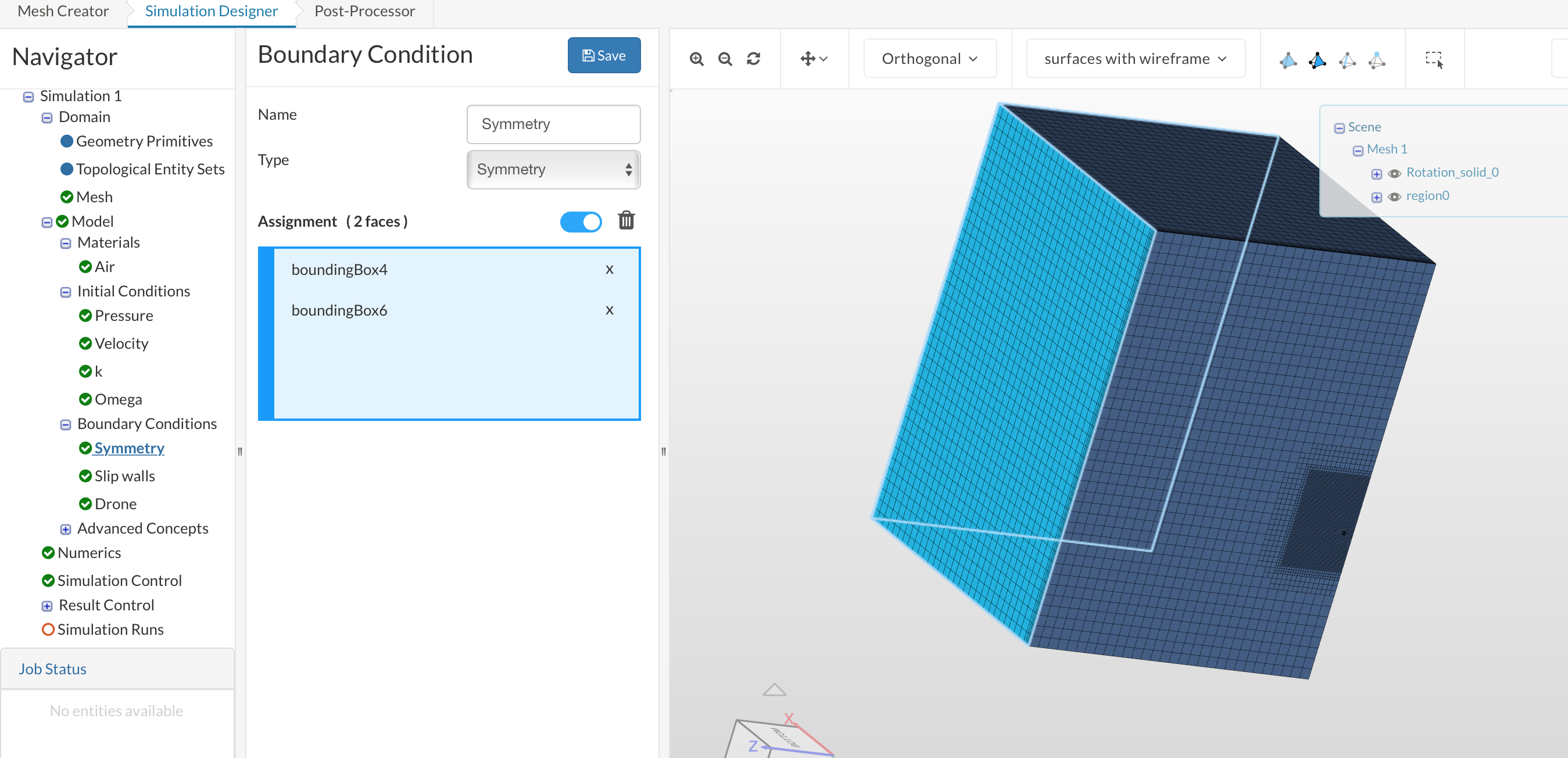This screenshot has height=758, width=1568.
Task: Switch to the Mesh Creator tab
Action: pyautogui.click(x=63, y=11)
